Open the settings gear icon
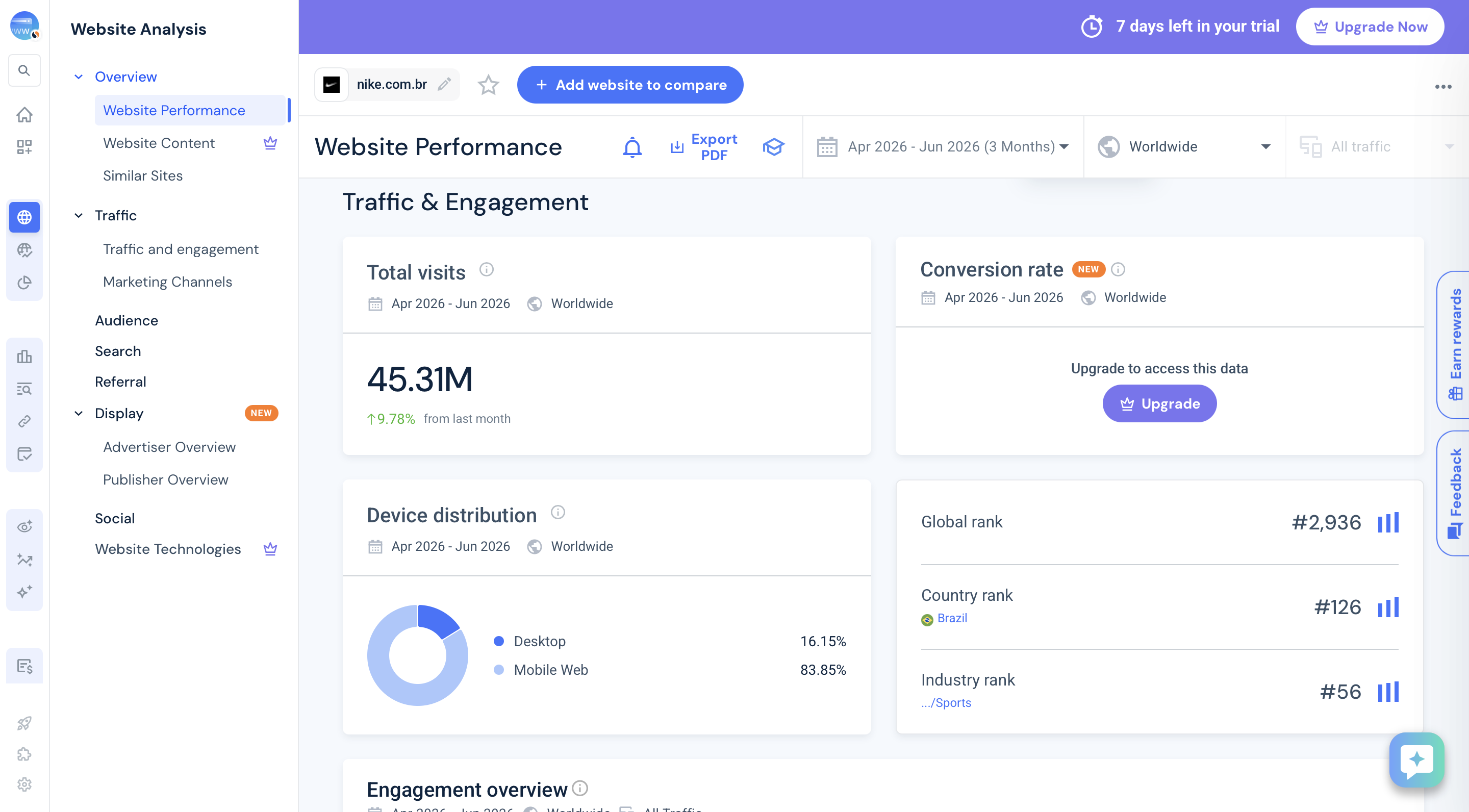The image size is (1469, 812). pyautogui.click(x=24, y=784)
